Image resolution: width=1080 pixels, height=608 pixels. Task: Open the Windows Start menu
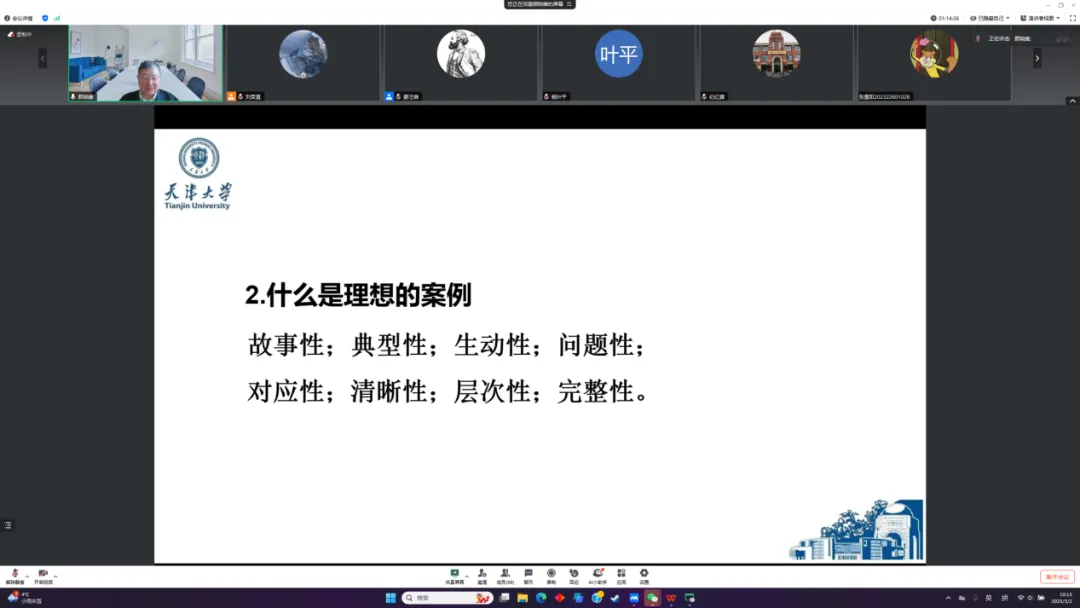(389, 598)
